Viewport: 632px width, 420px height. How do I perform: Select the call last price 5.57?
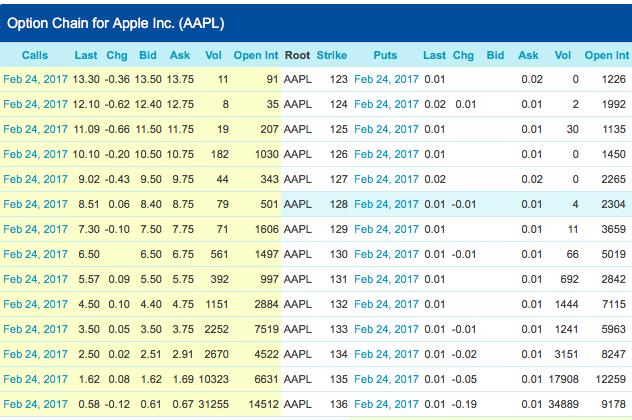pos(89,279)
